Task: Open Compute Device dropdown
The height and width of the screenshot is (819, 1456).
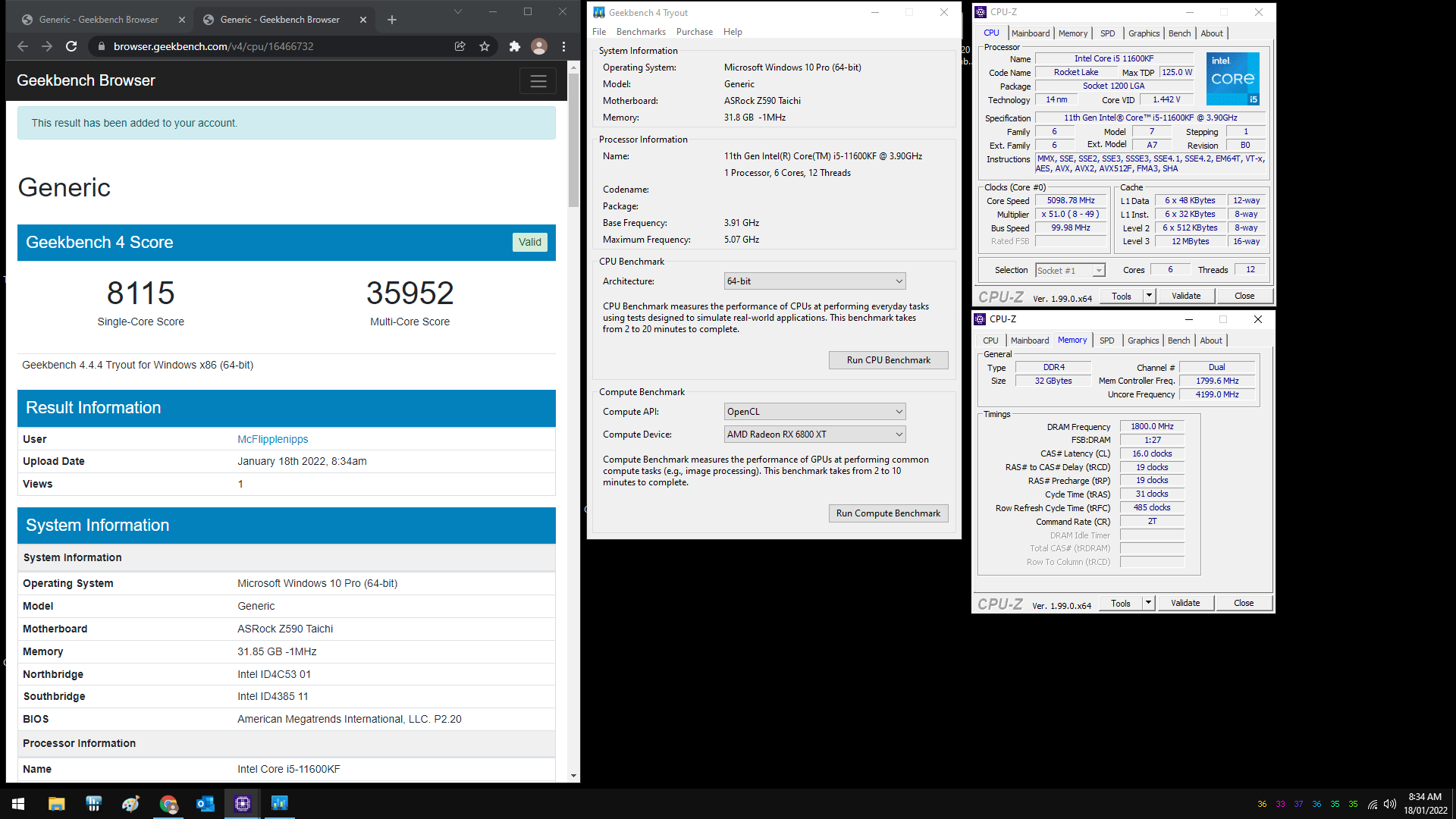Action: point(814,435)
